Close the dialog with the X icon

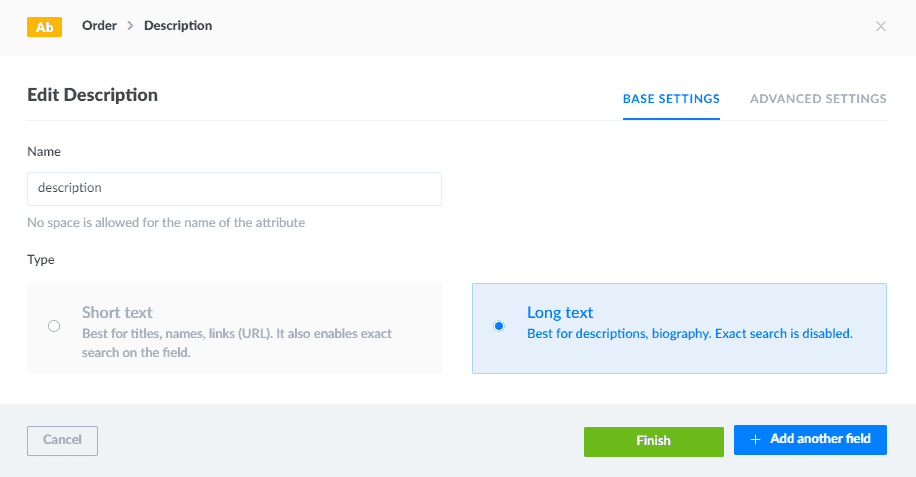tap(881, 26)
